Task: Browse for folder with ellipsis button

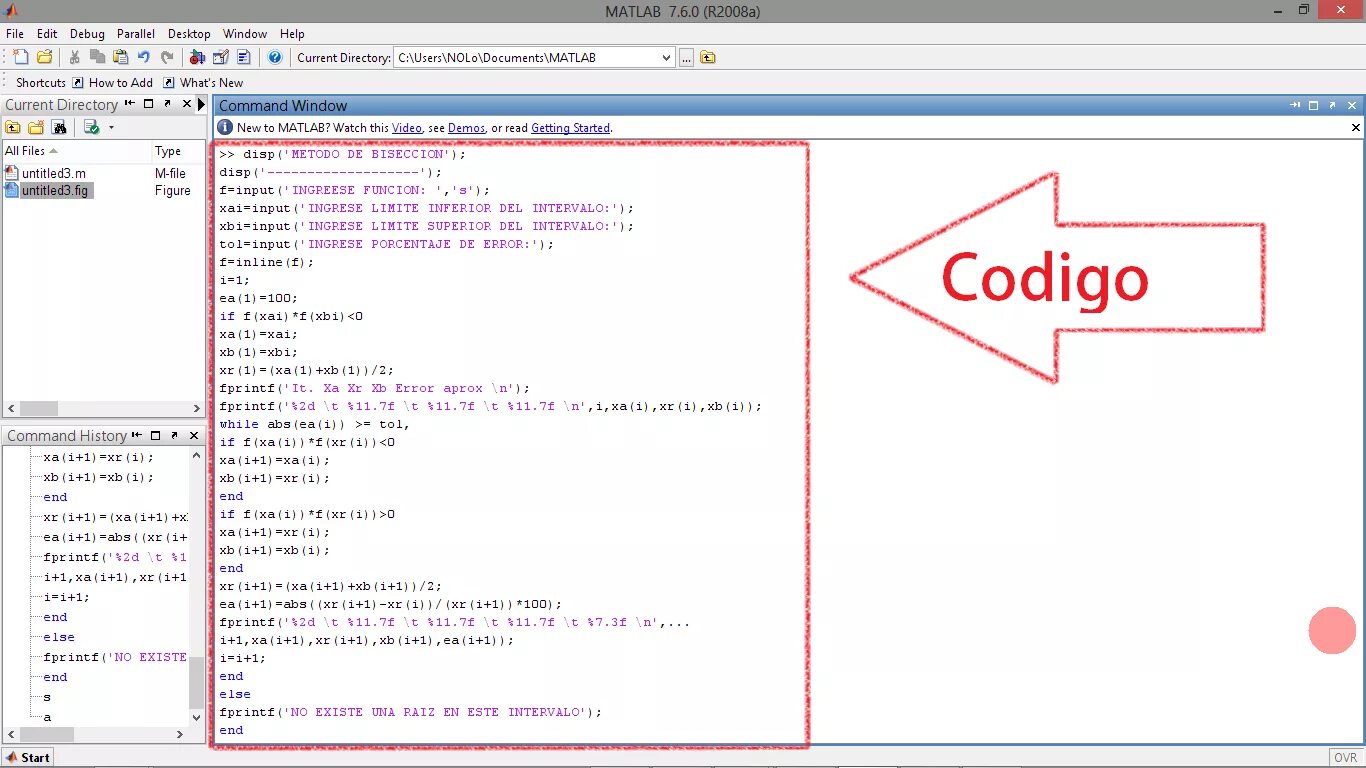Action: [686, 58]
